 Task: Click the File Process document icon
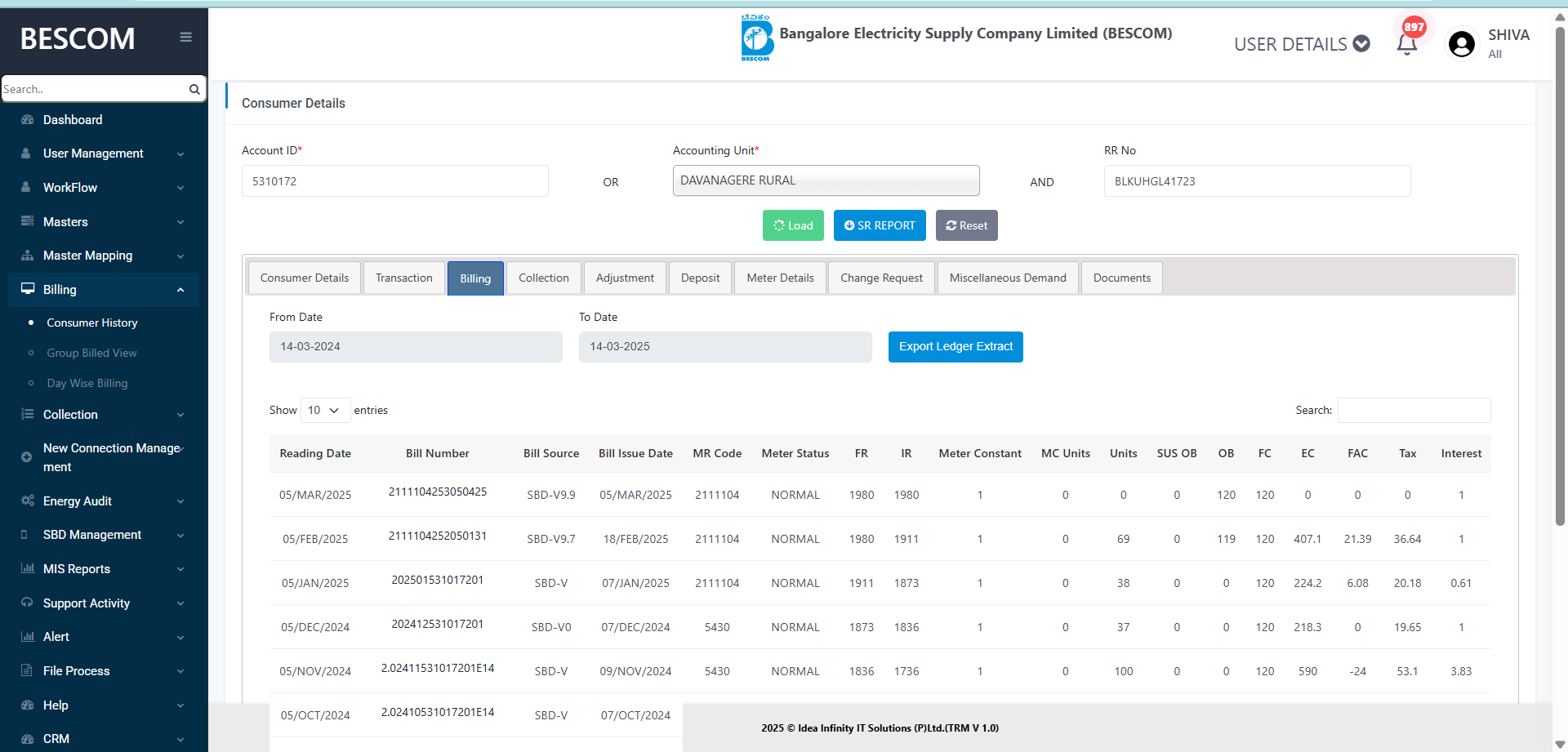pos(26,670)
